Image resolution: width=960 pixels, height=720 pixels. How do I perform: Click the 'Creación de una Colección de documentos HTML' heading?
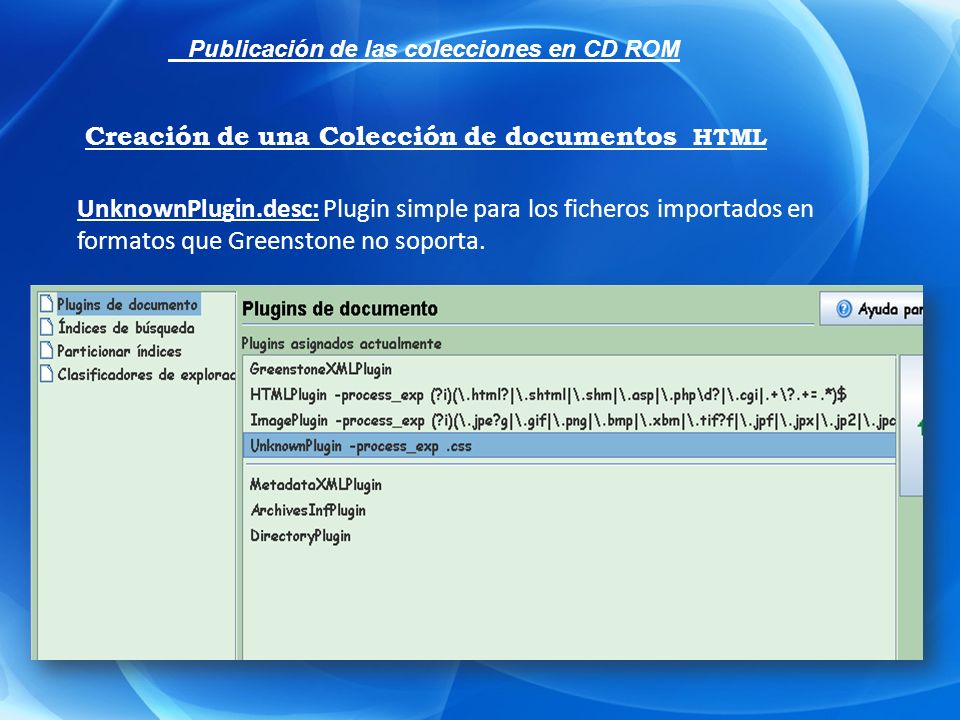[426, 136]
